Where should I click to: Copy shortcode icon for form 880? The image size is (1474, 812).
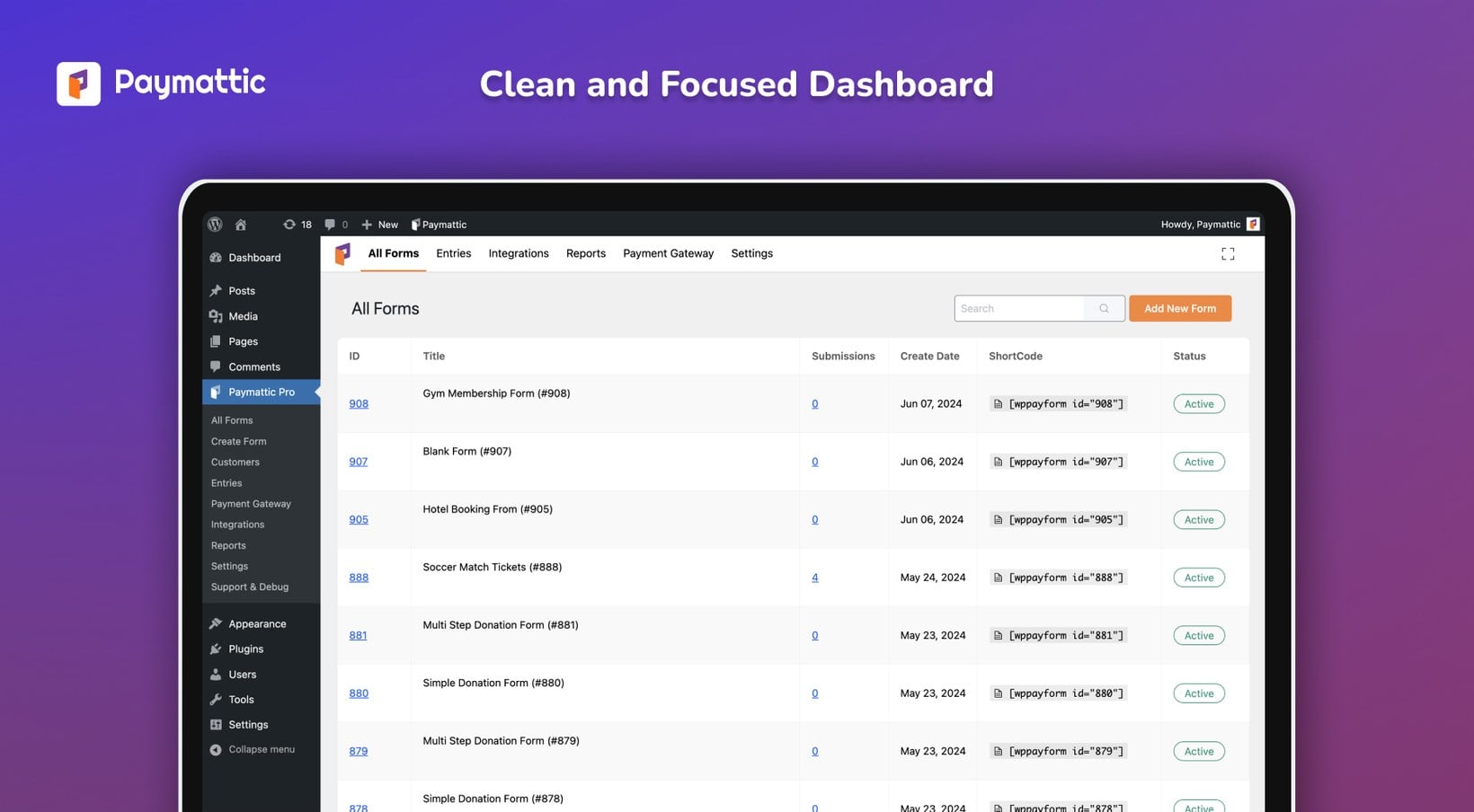(998, 693)
